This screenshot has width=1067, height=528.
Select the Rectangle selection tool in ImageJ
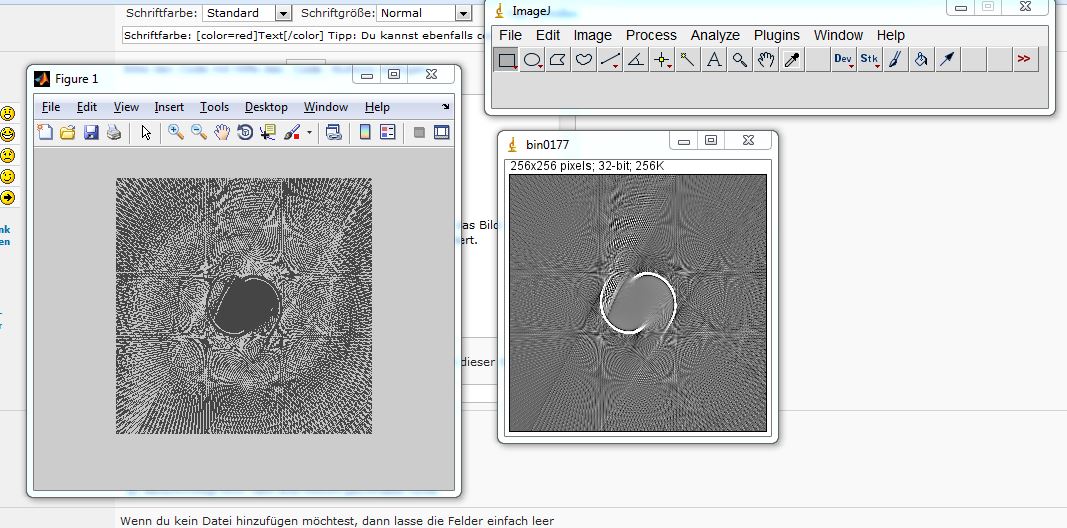point(507,60)
